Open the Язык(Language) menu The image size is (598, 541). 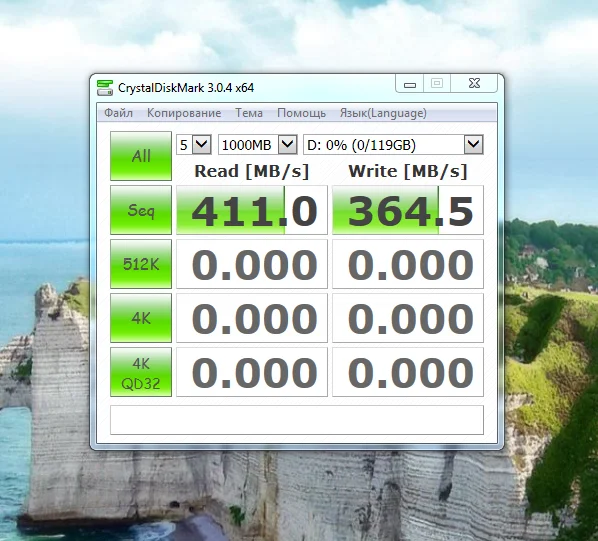tap(383, 113)
